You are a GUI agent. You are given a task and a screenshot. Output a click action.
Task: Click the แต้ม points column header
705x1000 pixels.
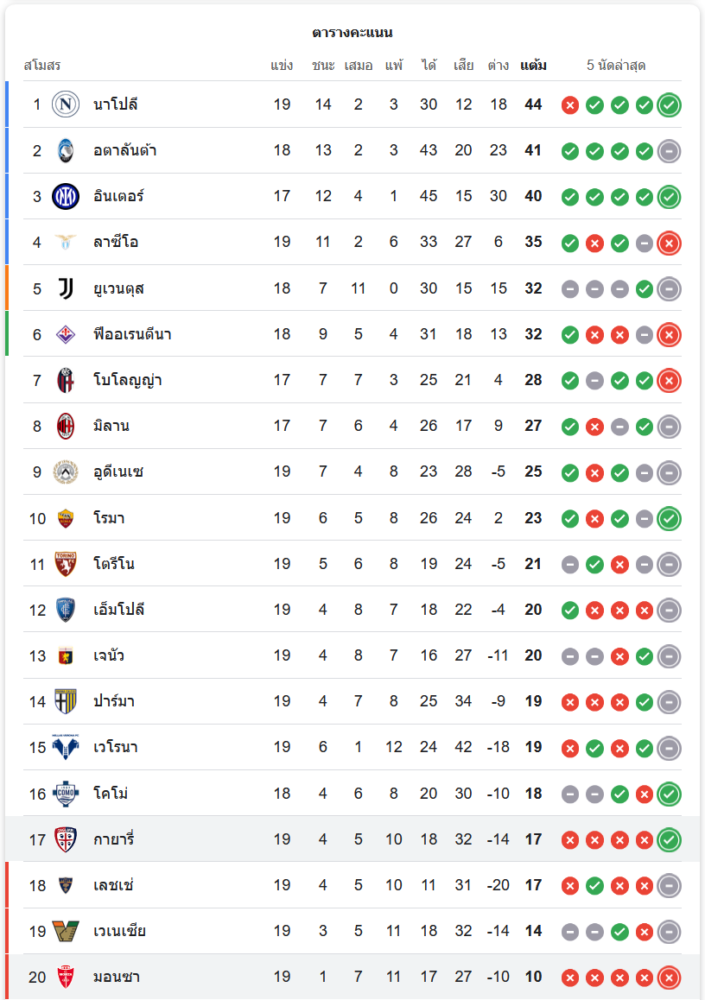pos(533,66)
